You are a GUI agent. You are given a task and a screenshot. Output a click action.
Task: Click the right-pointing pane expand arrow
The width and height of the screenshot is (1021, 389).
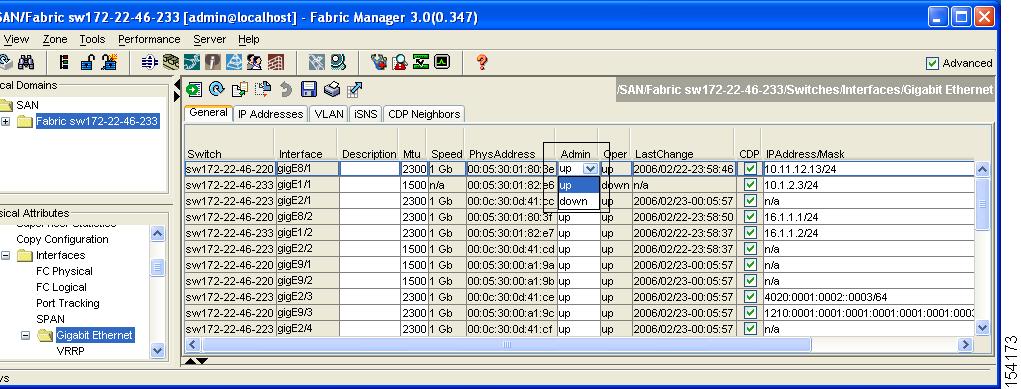[x=176, y=96]
